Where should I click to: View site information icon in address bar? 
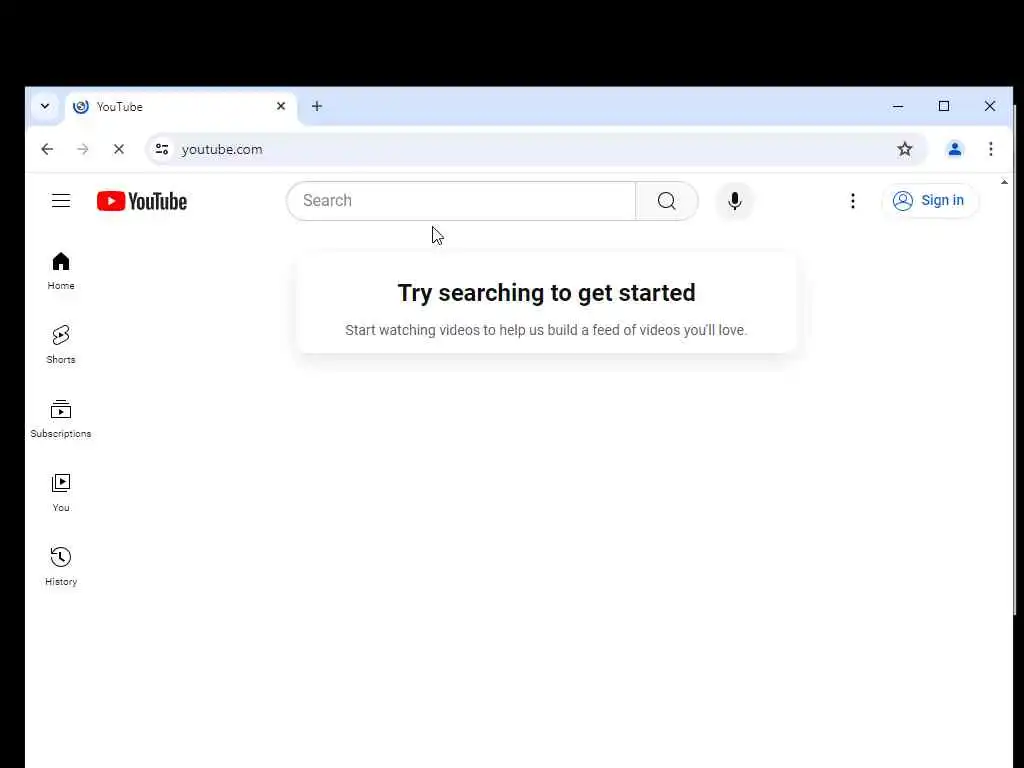(162, 149)
